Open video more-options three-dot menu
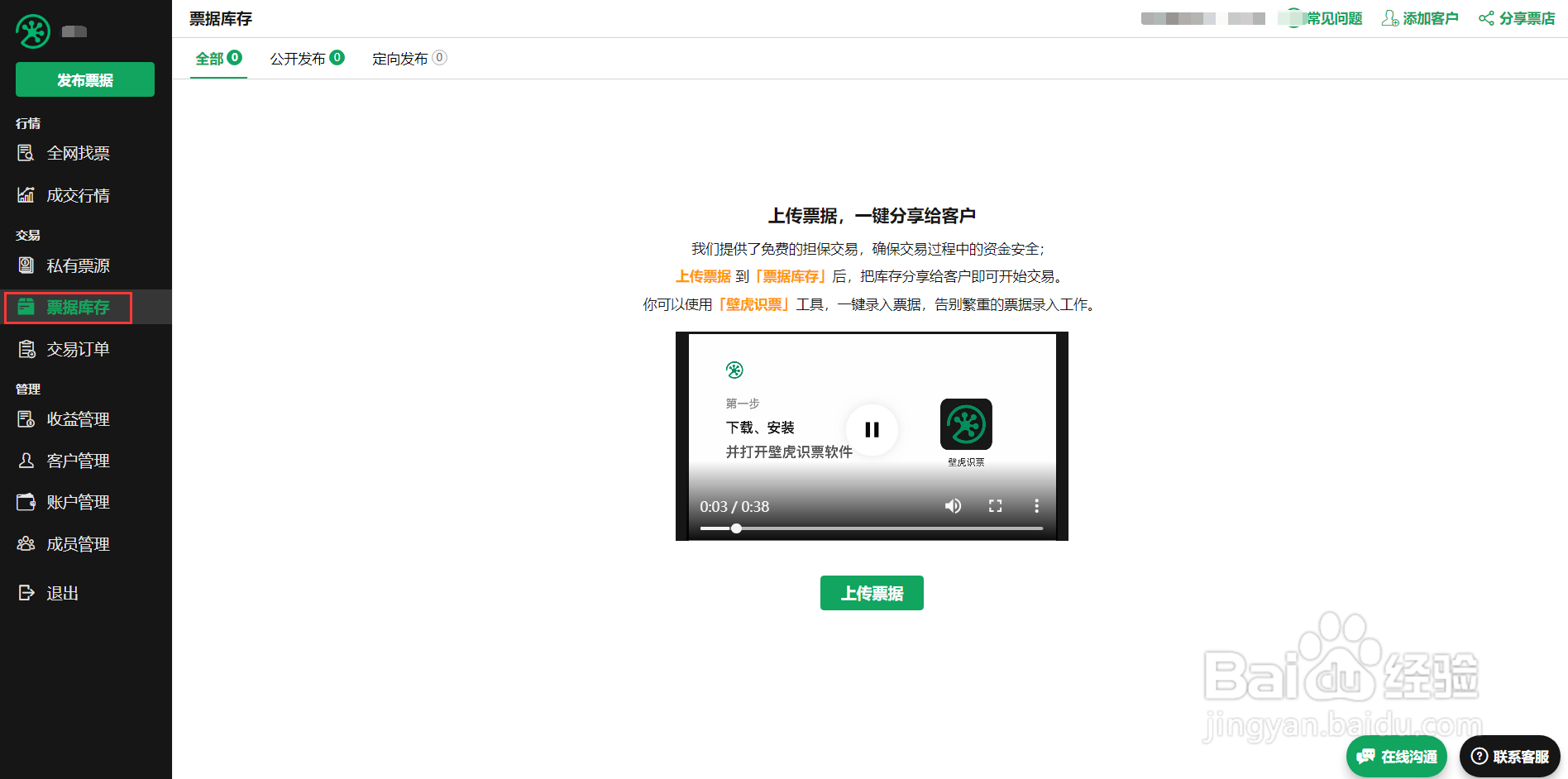This screenshot has width=1568, height=779. (x=1036, y=506)
